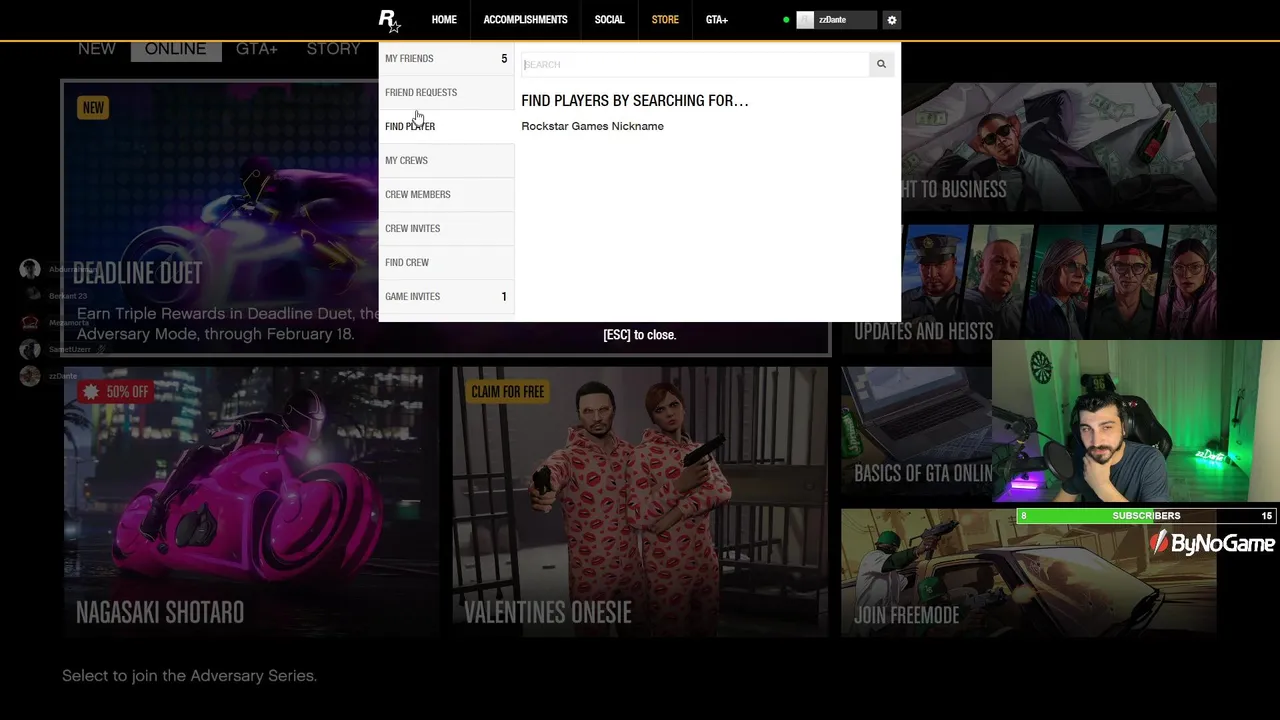Click the SametUzerr player avatar
Viewport: 1280px width, 720px height.
pos(30,349)
